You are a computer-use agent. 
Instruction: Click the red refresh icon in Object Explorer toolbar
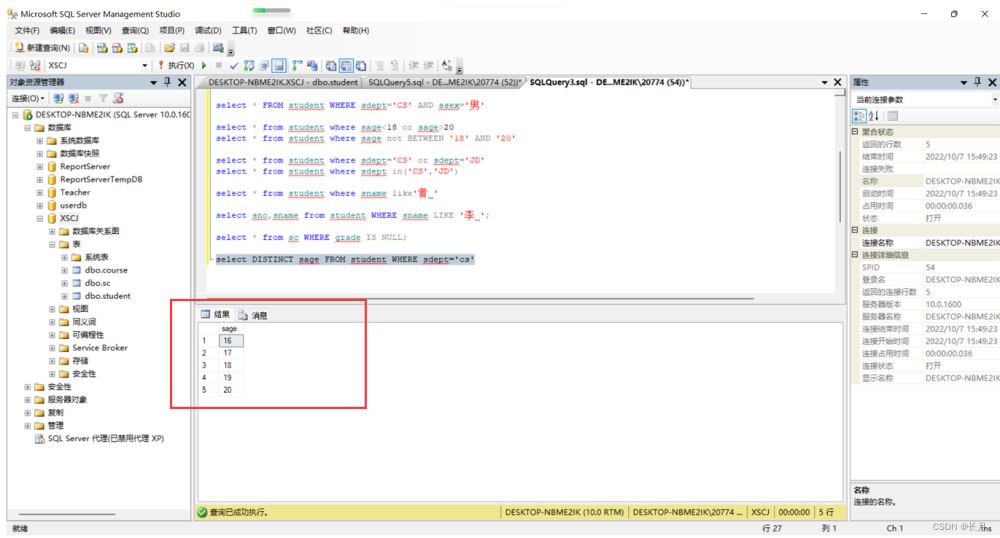click(x=118, y=98)
